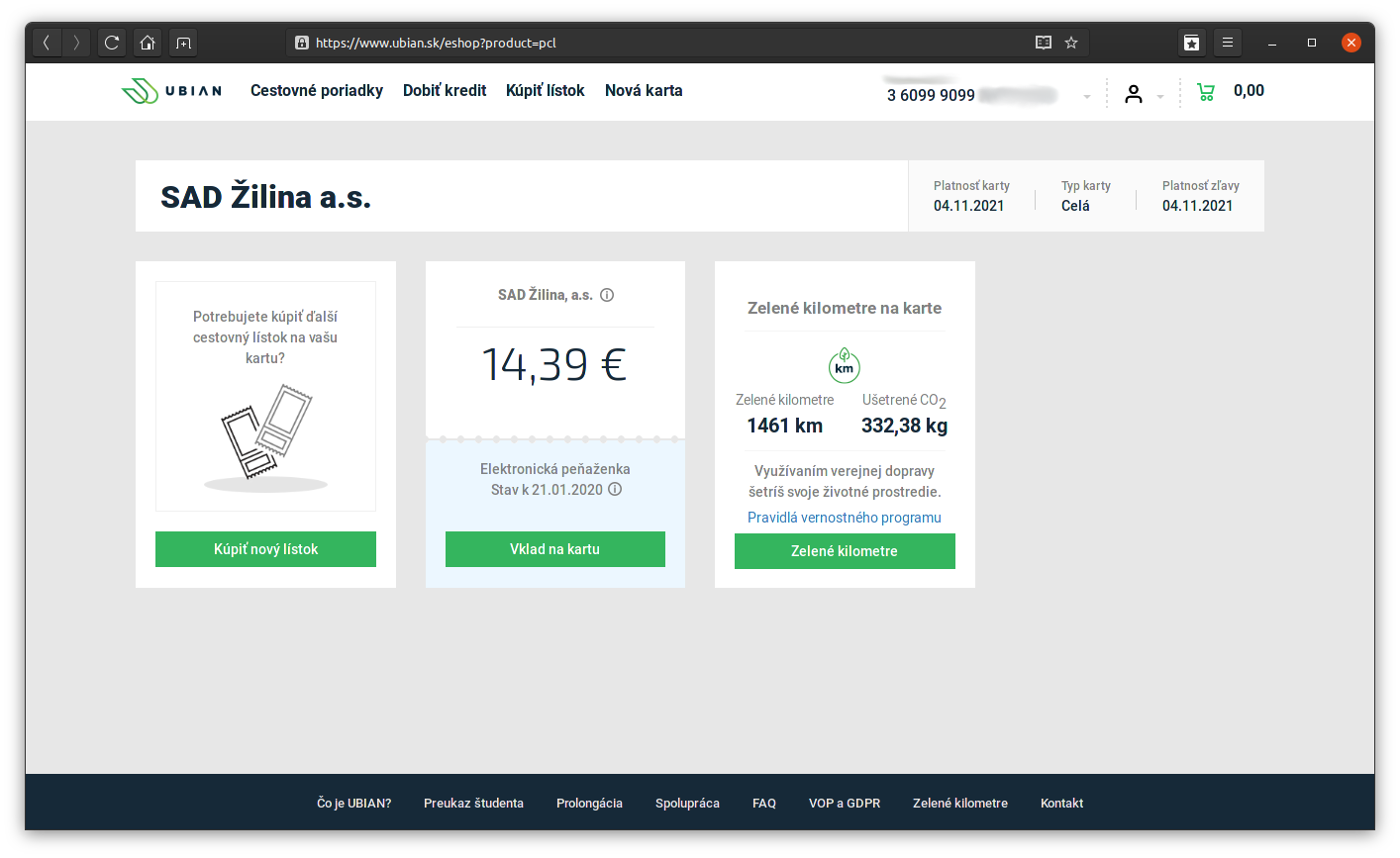Click the Zelené kilometre green button

coord(845,551)
